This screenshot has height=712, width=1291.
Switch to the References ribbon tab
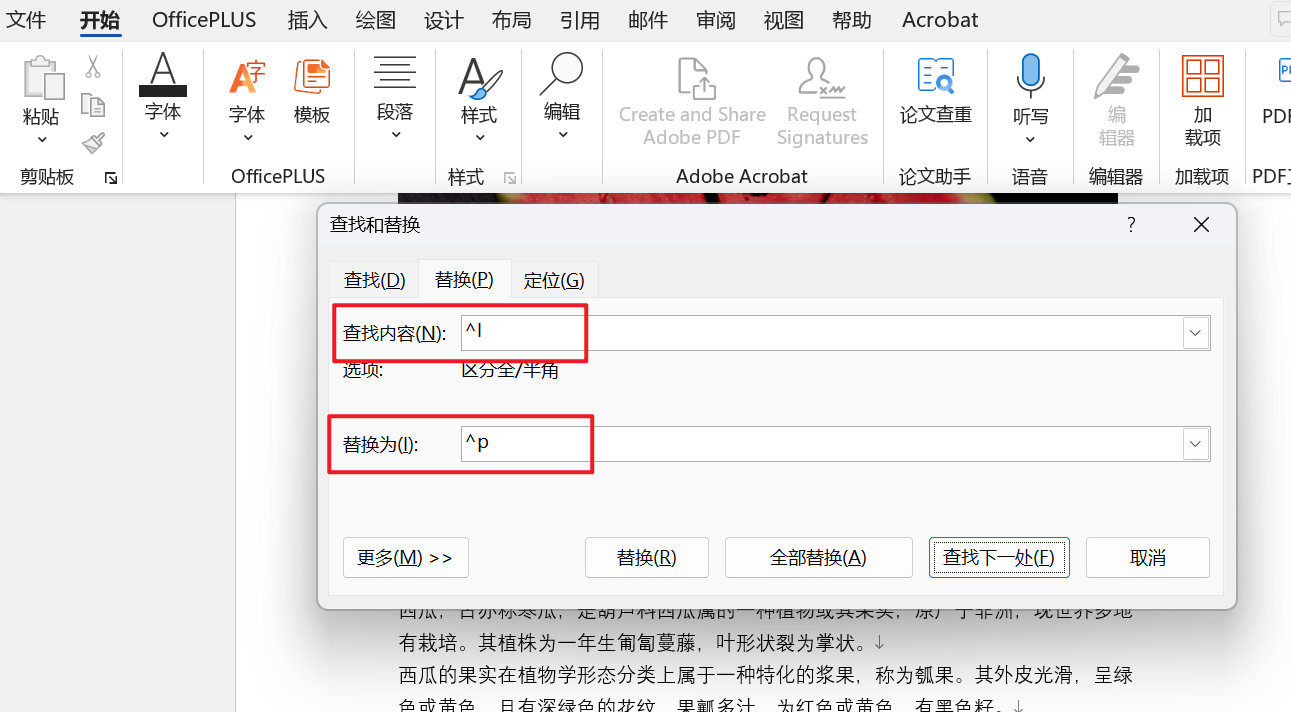click(580, 20)
